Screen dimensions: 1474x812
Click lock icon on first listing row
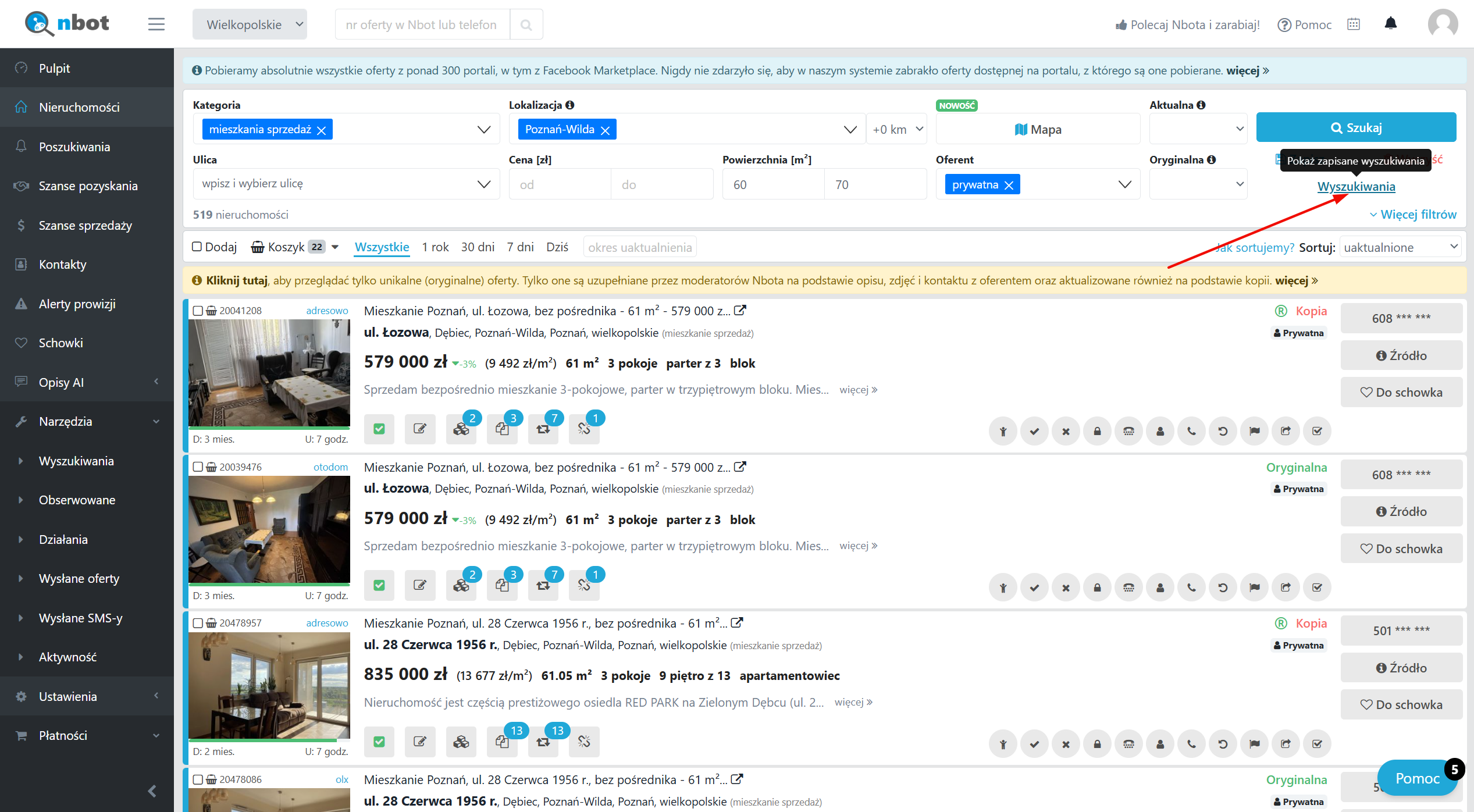click(1097, 431)
